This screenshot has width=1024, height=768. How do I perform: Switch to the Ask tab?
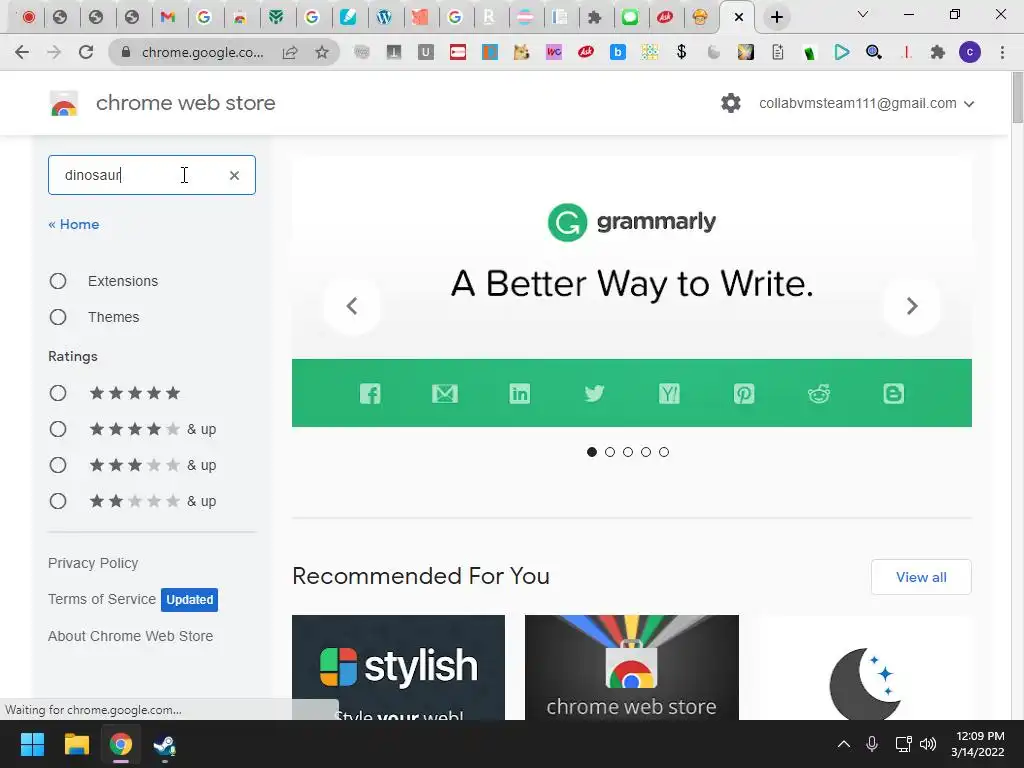click(x=665, y=17)
